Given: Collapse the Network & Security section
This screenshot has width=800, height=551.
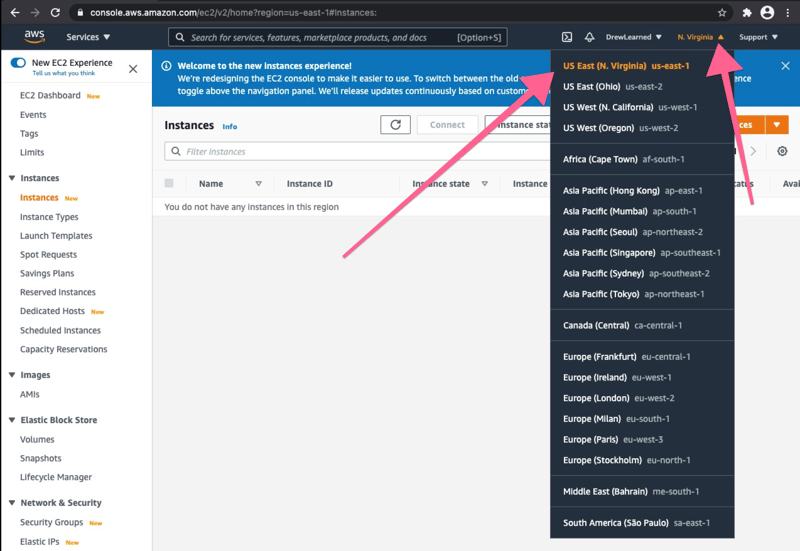Looking at the screenshot, I should point(12,503).
